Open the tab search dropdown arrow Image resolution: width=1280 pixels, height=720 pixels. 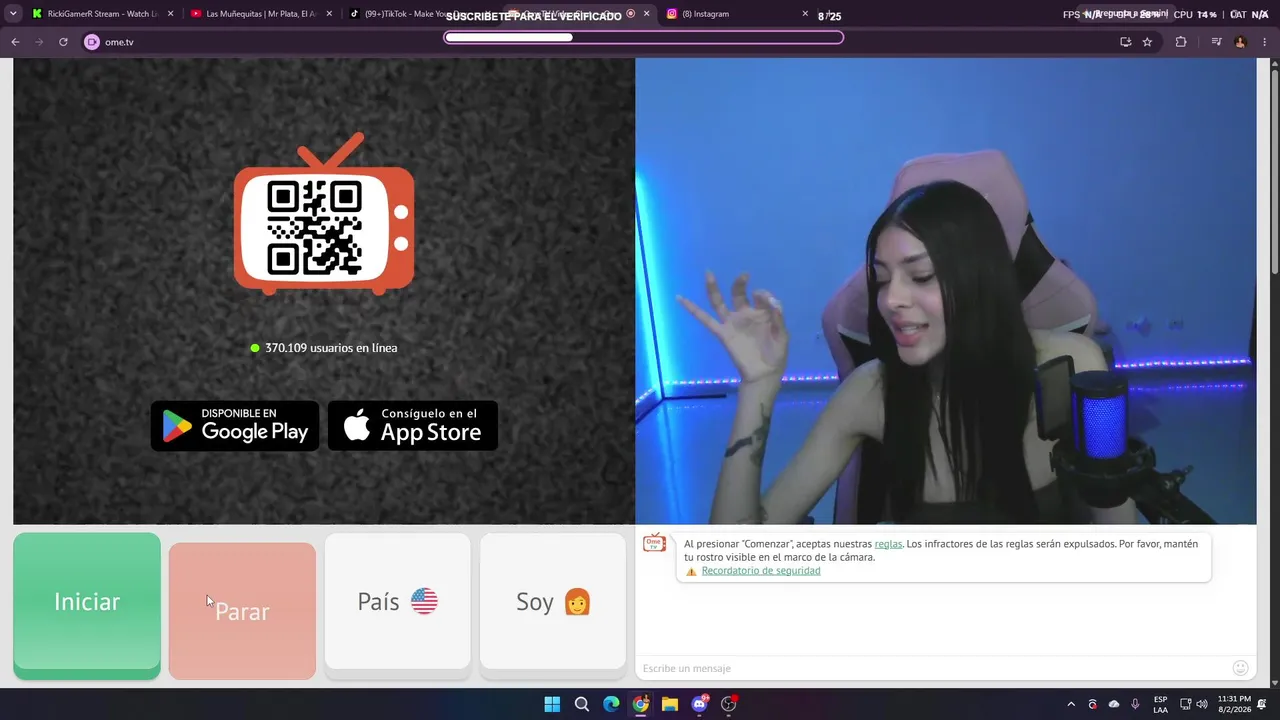[13, 14]
